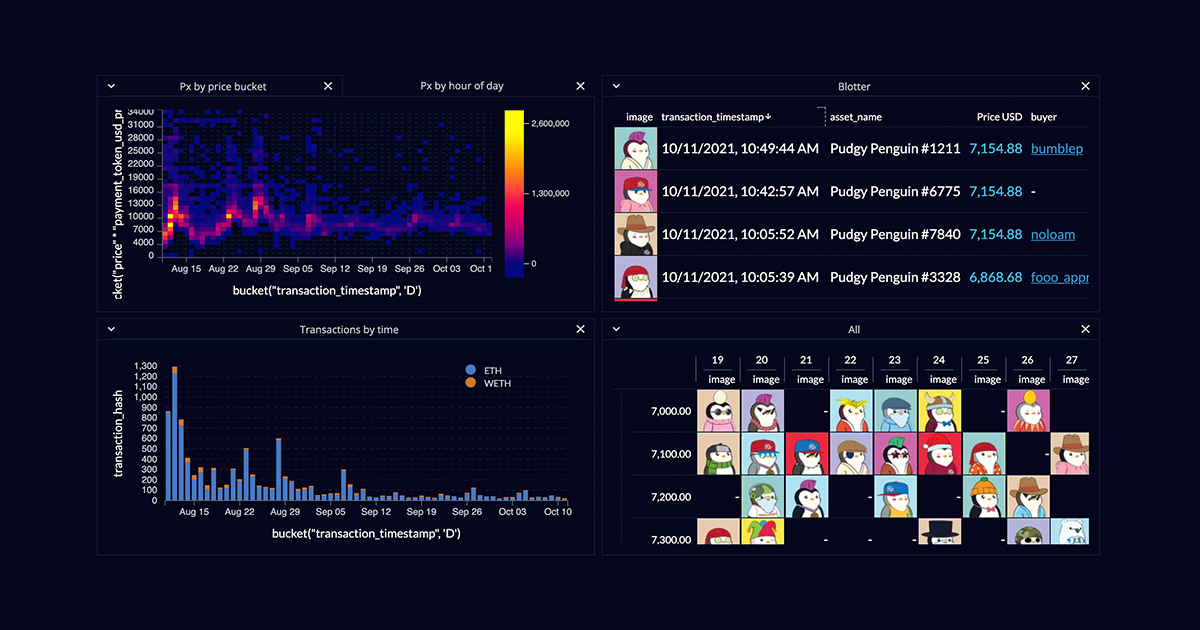Open column 20 jester penguin in 7,300.00 row
This screenshot has width=1200, height=630.
pyautogui.click(x=762, y=532)
